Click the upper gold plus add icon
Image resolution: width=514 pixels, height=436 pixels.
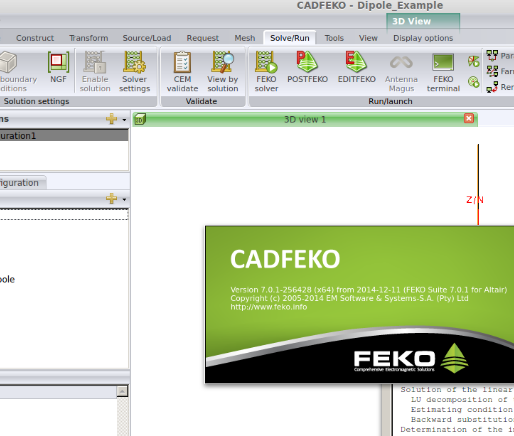pos(111,119)
